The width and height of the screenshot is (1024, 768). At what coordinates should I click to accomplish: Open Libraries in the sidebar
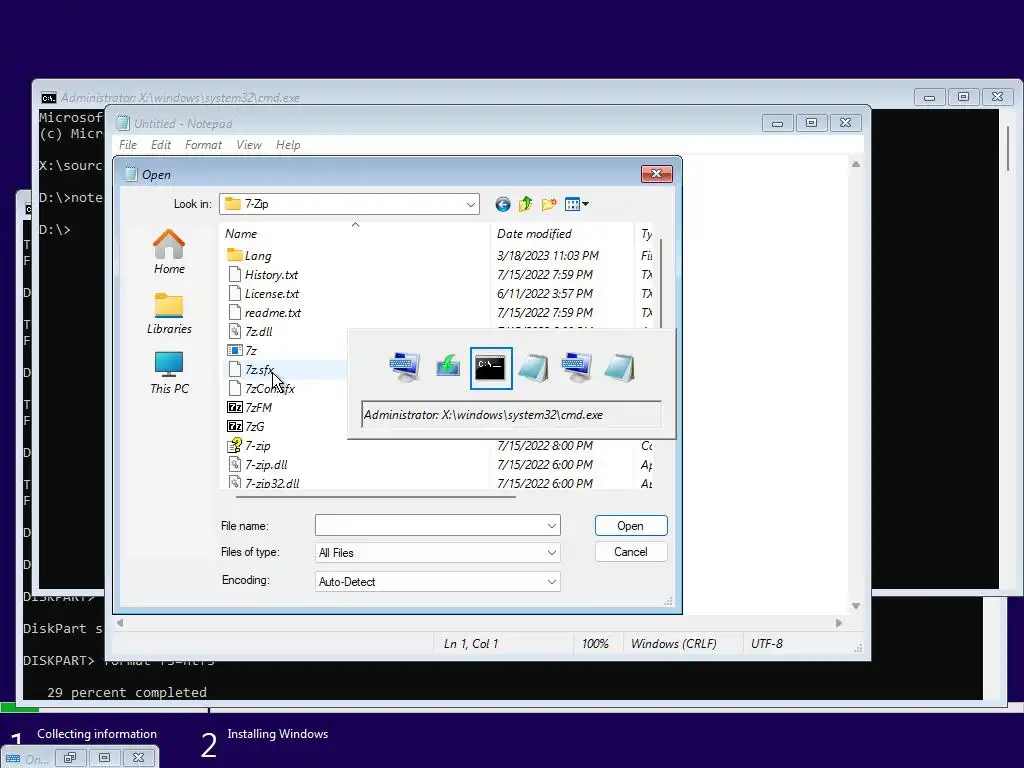[x=169, y=313]
